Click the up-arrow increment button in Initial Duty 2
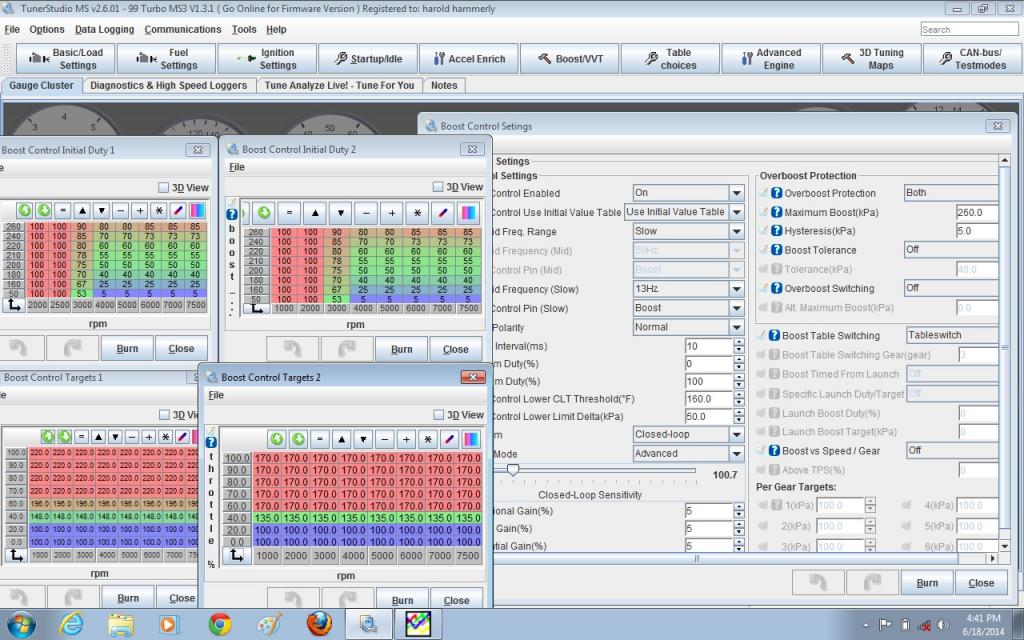Viewport: 1024px width, 640px height. 315,213
